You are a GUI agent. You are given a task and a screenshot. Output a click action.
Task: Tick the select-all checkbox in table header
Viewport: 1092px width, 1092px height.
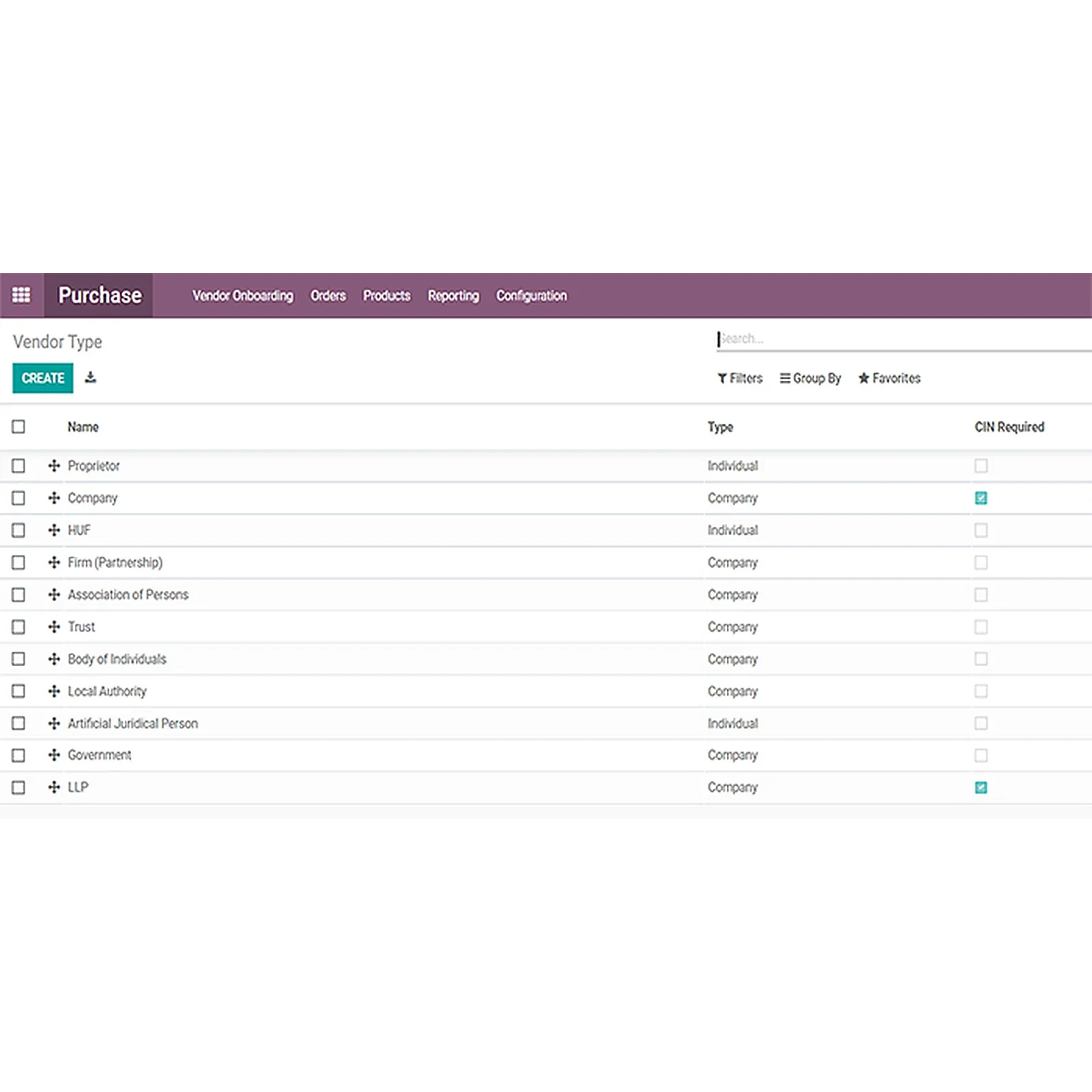pyautogui.click(x=18, y=427)
